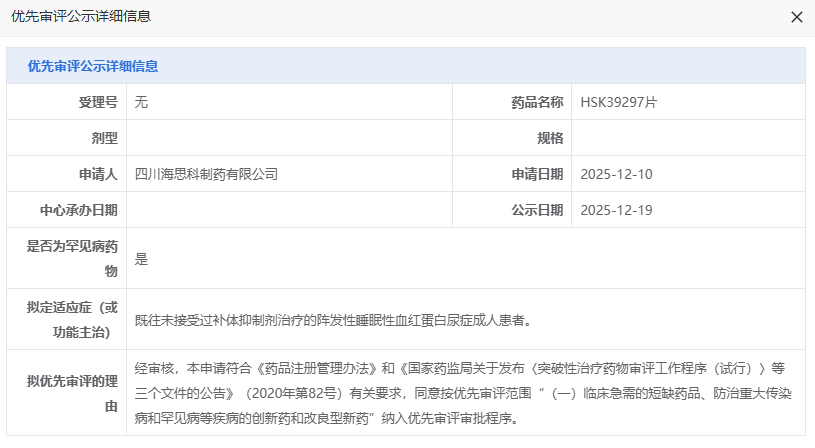Click the 申请人 label

coord(98,174)
